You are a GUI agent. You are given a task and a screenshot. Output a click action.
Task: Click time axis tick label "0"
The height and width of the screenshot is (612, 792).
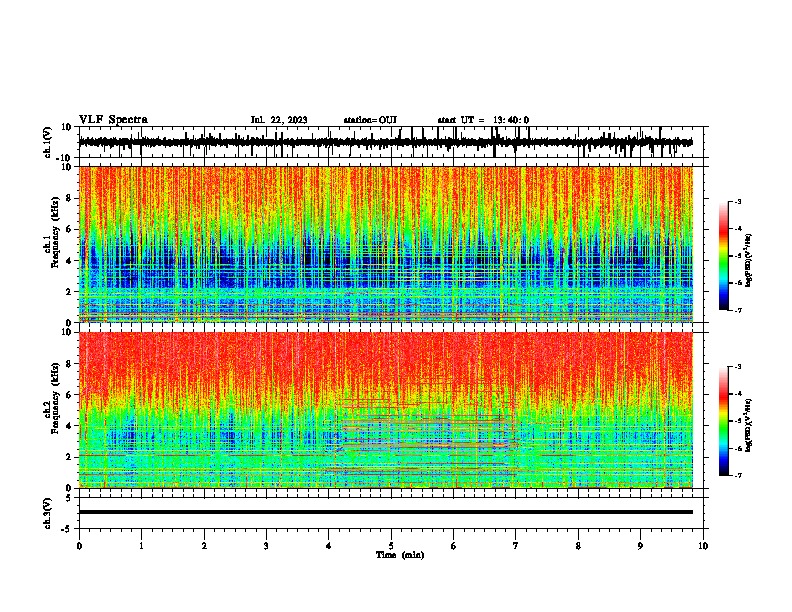[x=79, y=546]
